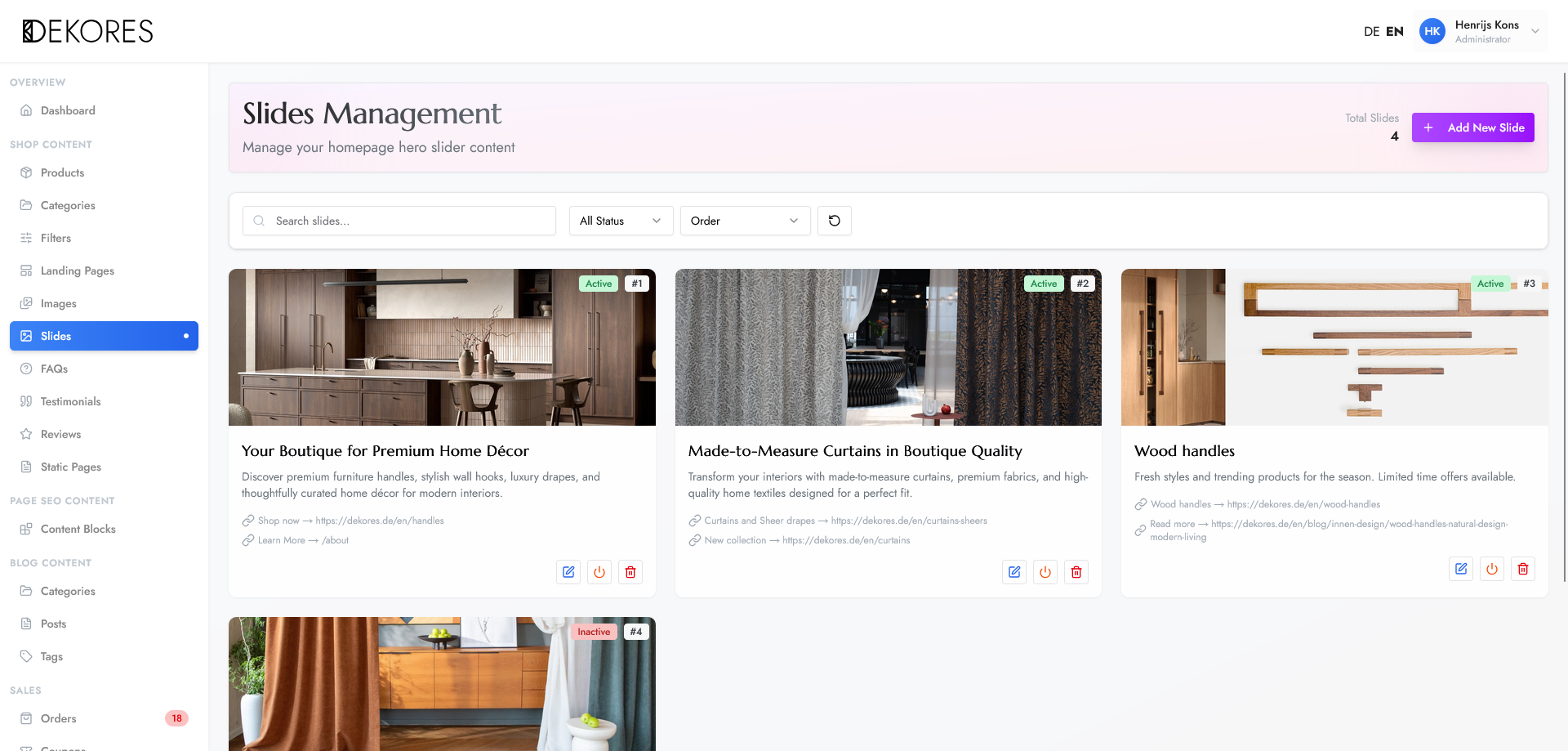This screenshot has height=751, width=1568.
Task: Click the Inactive badge on slide #4
Action: click(x=594, y=632)
